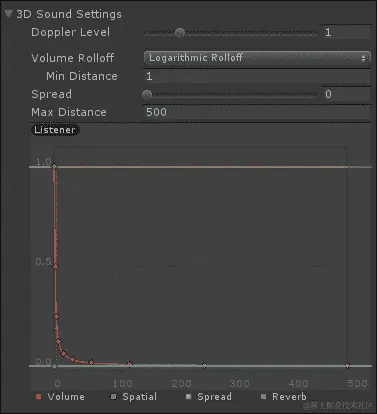Click the 3D Sound Settings header label
The height and width of the screenshot is (414, 377).
coord(69,14)
